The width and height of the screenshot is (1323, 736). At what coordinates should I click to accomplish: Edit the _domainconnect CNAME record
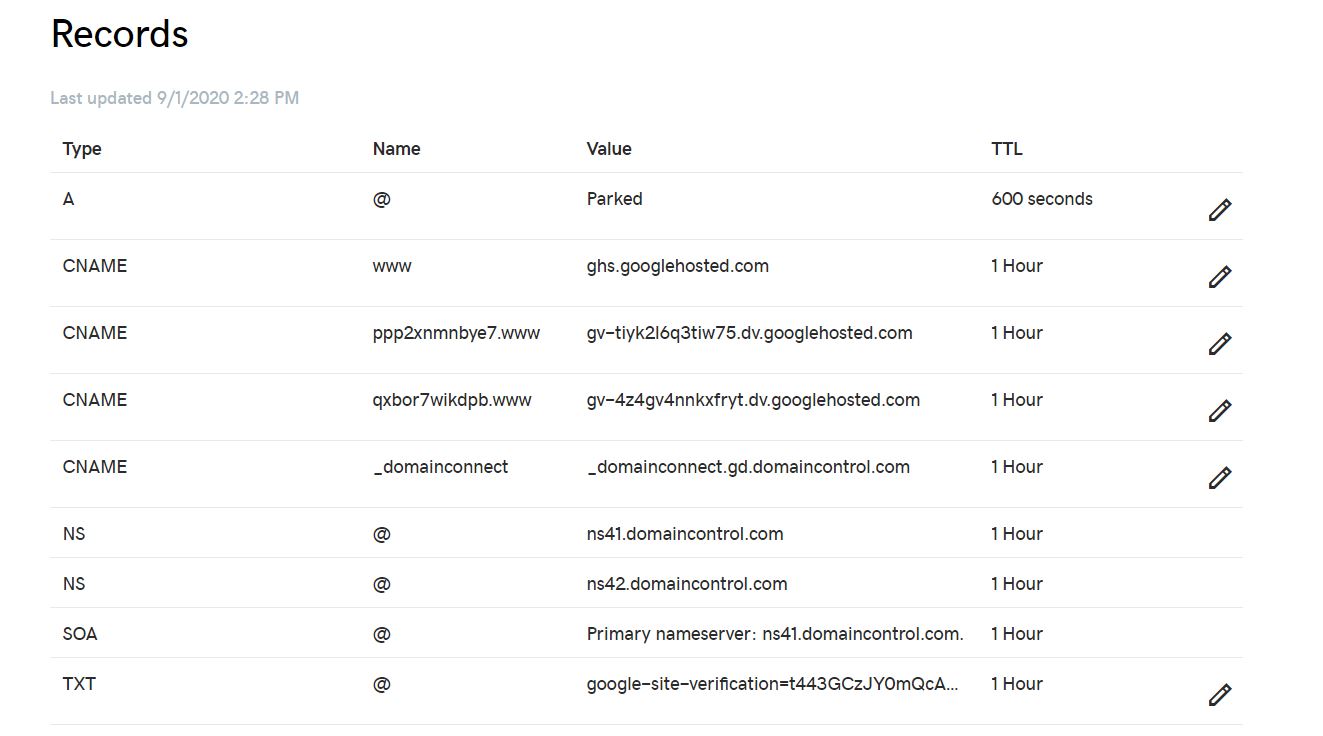click(1219, 478)
